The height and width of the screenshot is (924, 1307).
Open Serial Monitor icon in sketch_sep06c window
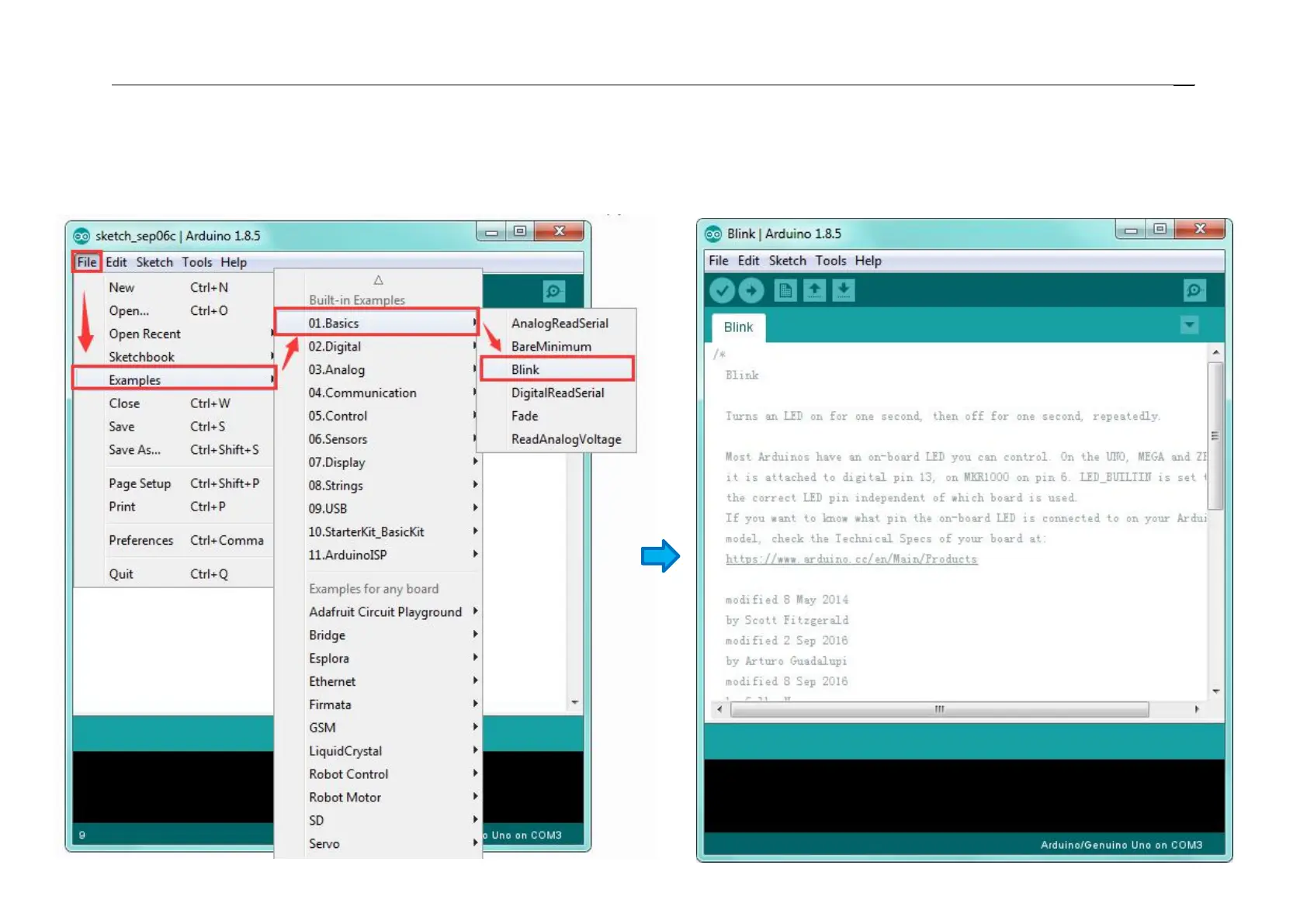pos(553,292)
